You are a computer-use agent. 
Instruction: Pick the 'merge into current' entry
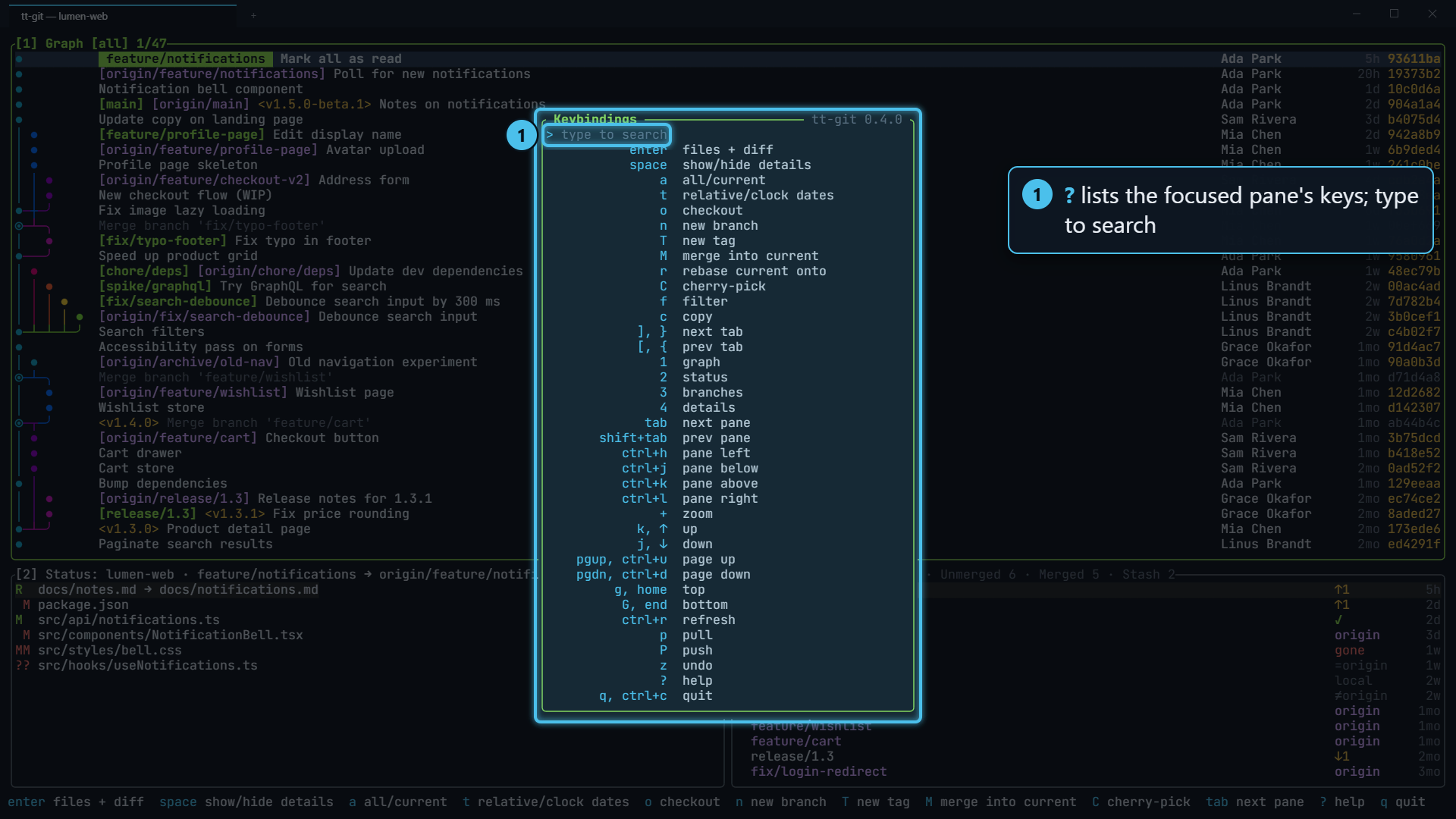click(x=728, y=256)
